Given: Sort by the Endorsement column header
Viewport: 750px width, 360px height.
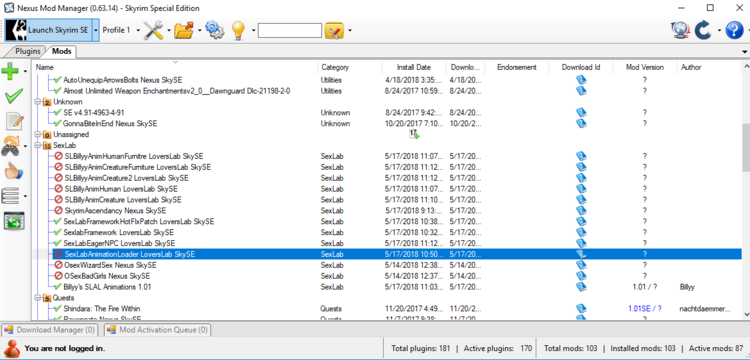Looking at the screenshot, I should [517, 67].
